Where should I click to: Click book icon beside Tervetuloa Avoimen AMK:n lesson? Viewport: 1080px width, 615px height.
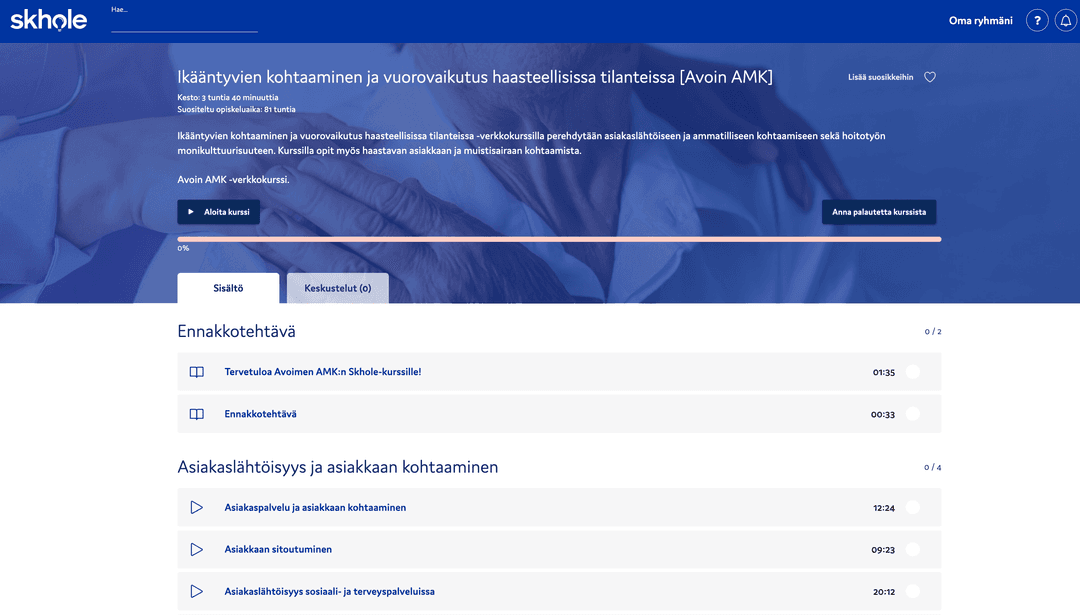click(x=197, y=372)
